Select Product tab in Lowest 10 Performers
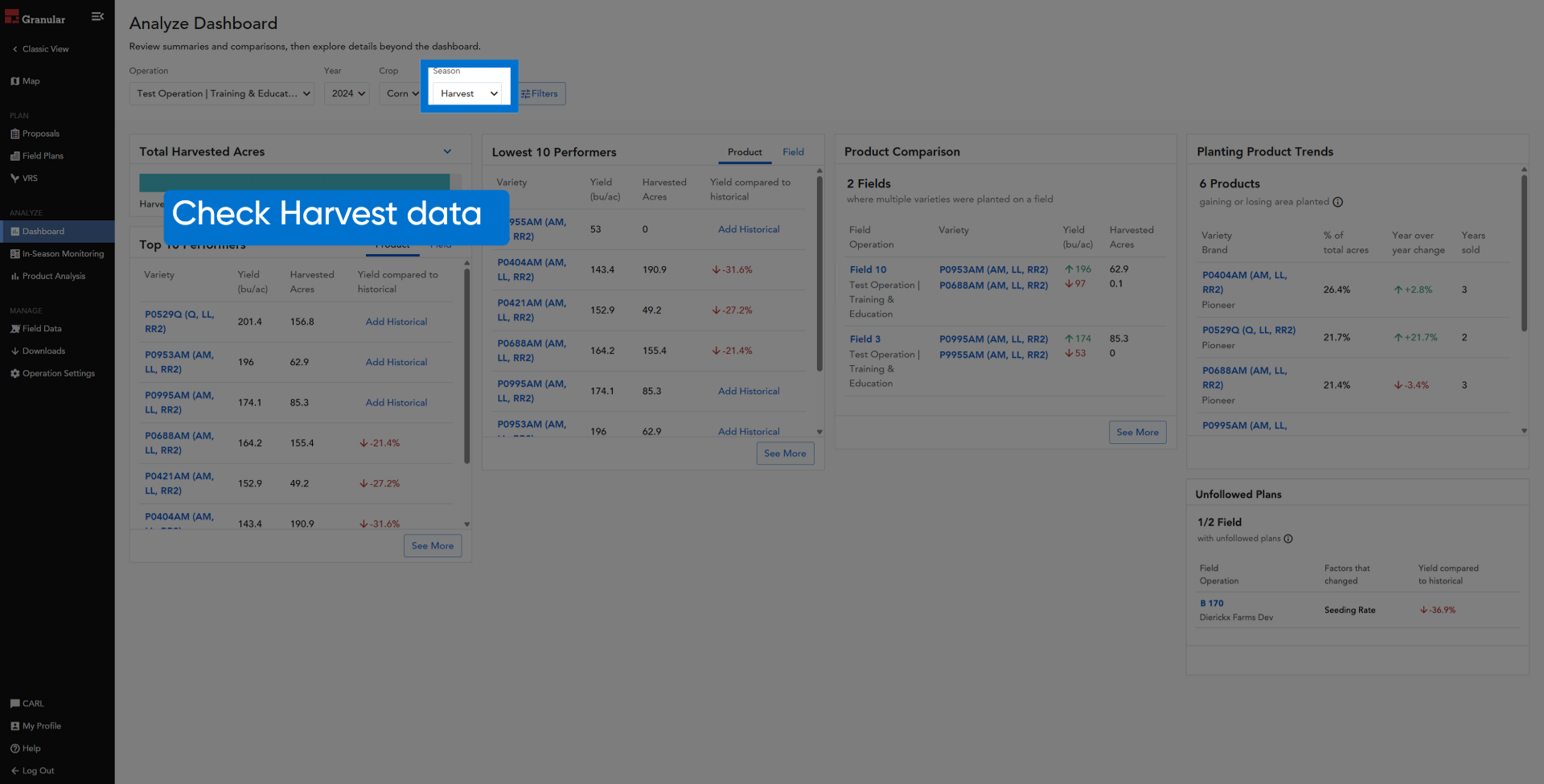Image resolution: width=1544 pixels, height=784 pixels. coord(745,153)
